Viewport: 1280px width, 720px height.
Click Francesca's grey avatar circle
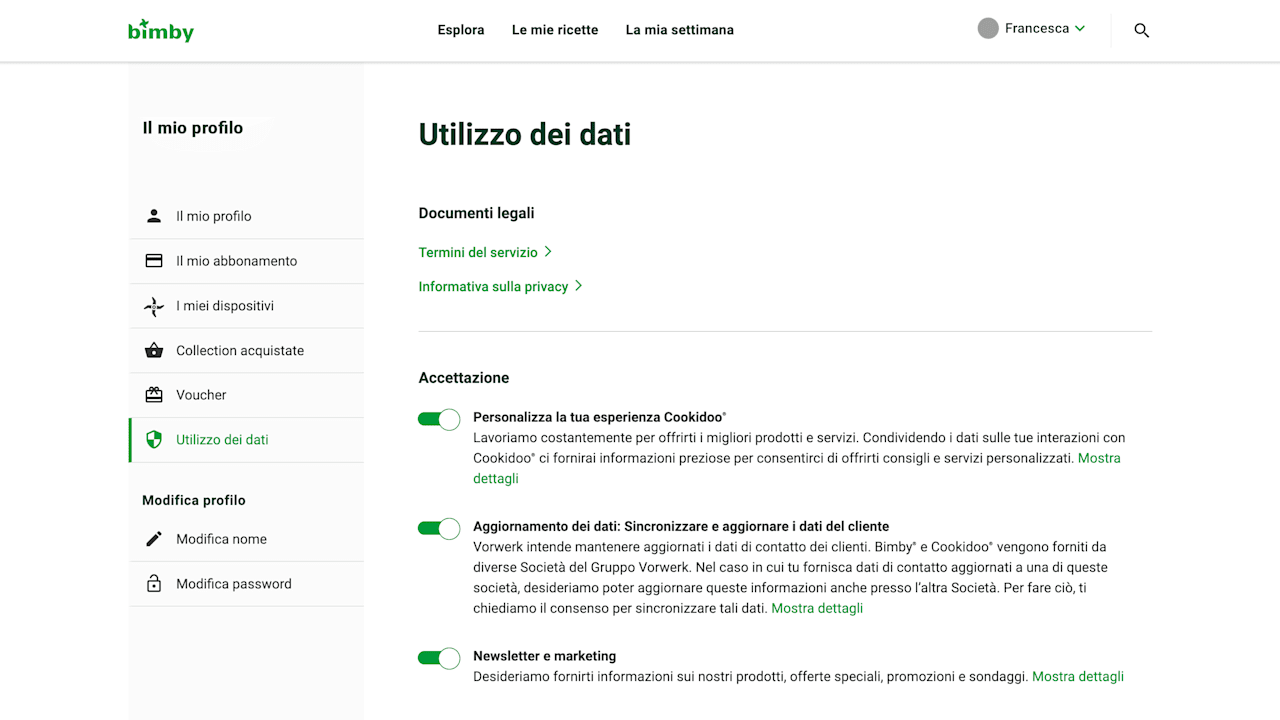coord(988,28)
